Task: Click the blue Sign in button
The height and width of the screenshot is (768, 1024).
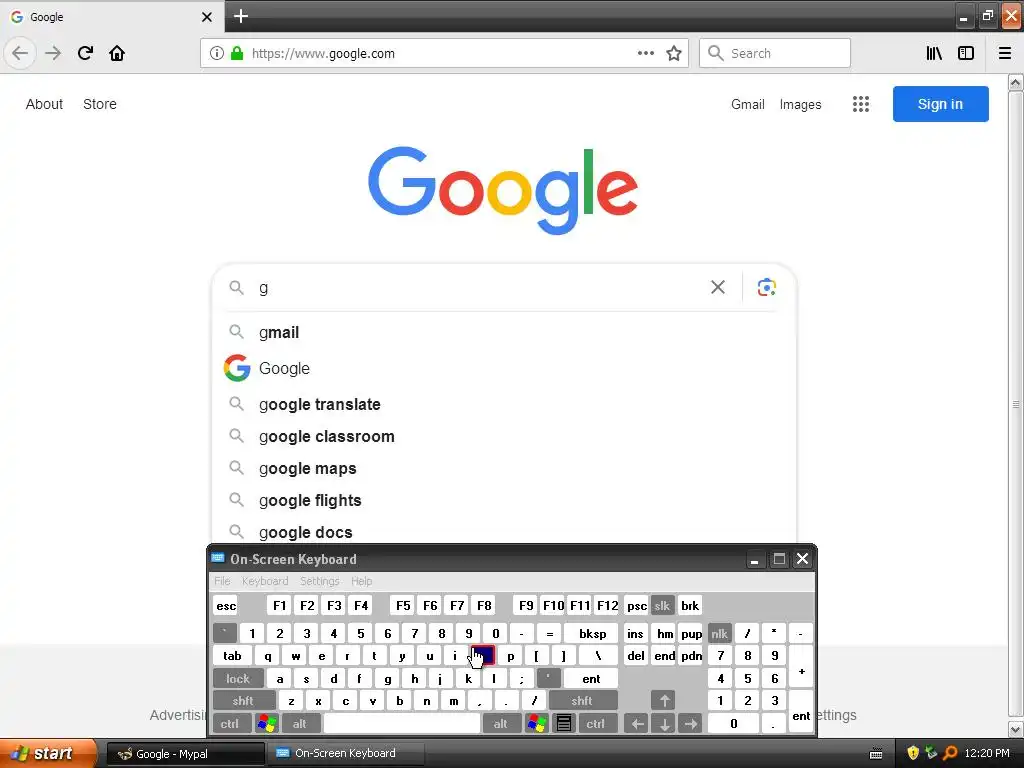Action: pos(940,104)
